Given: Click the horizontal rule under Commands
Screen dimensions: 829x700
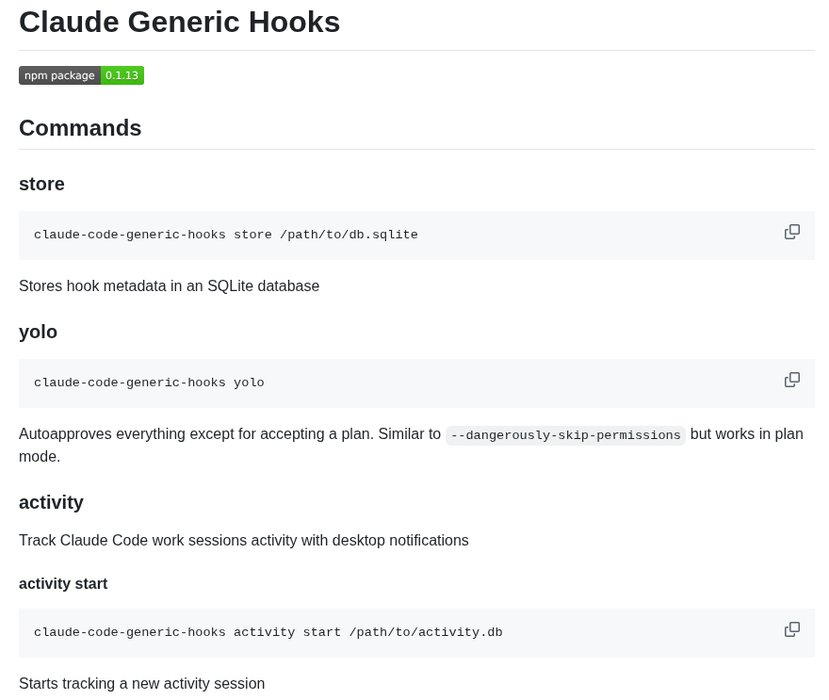Looking at the screenshot, I should [x=416, y=150].
